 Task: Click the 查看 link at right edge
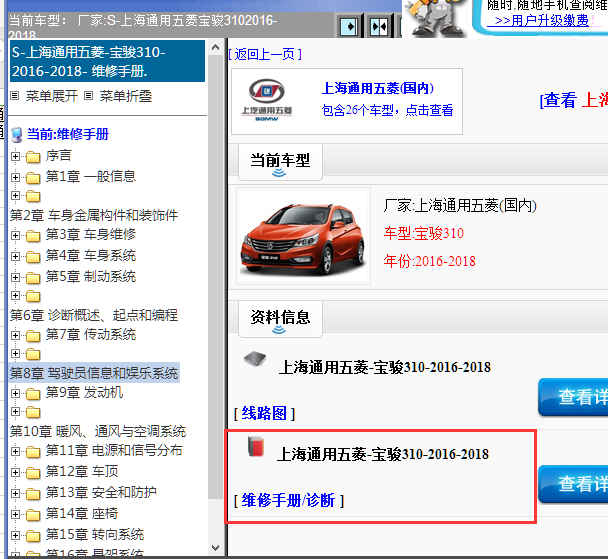[558, 100]
